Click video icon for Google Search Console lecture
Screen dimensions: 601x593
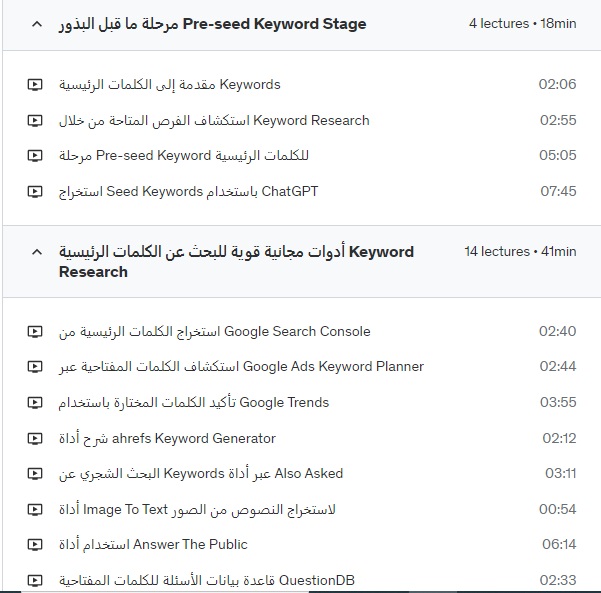pos(35,331)
